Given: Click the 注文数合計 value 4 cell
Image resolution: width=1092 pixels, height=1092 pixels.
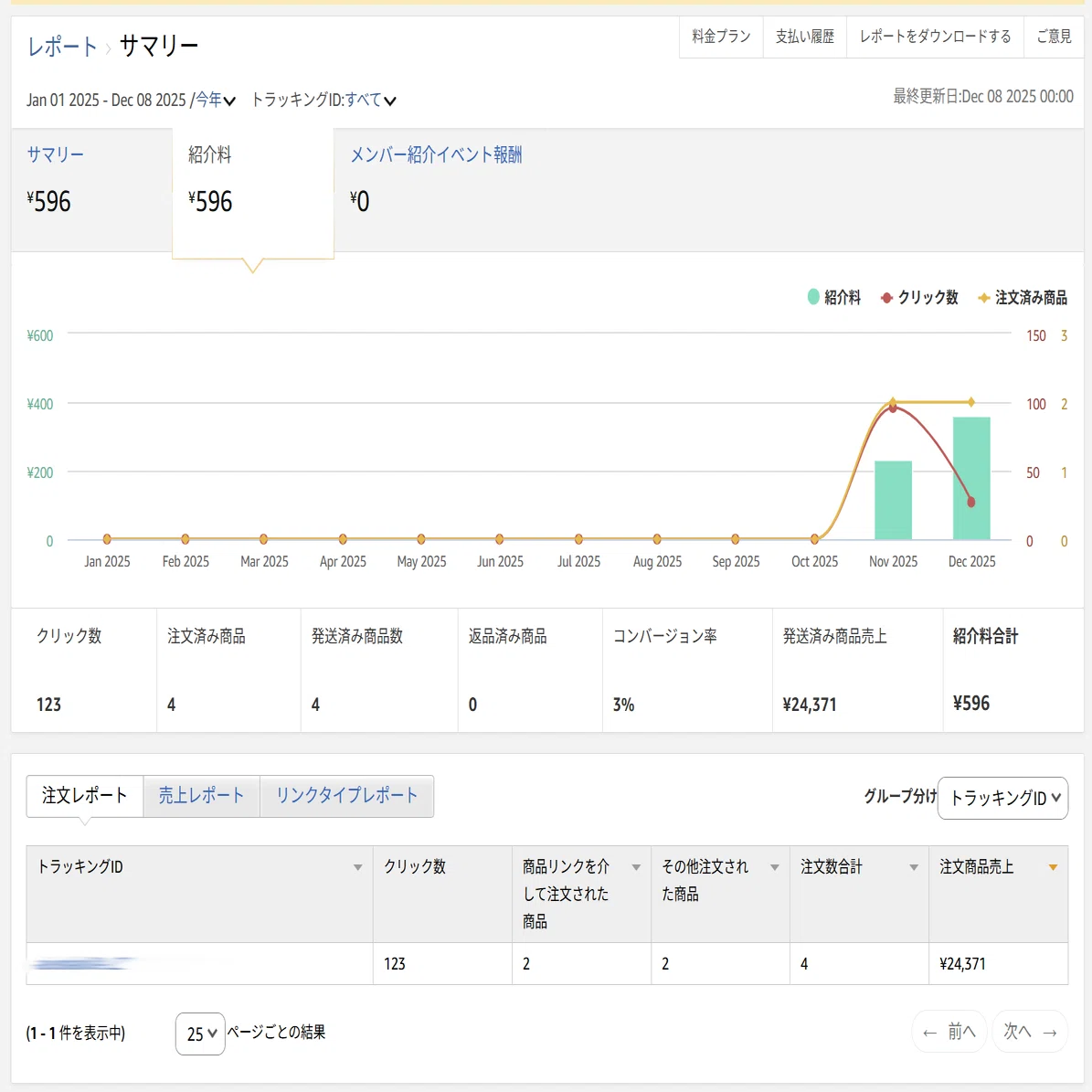Looking at the screenshot, I should coord(859,964).
